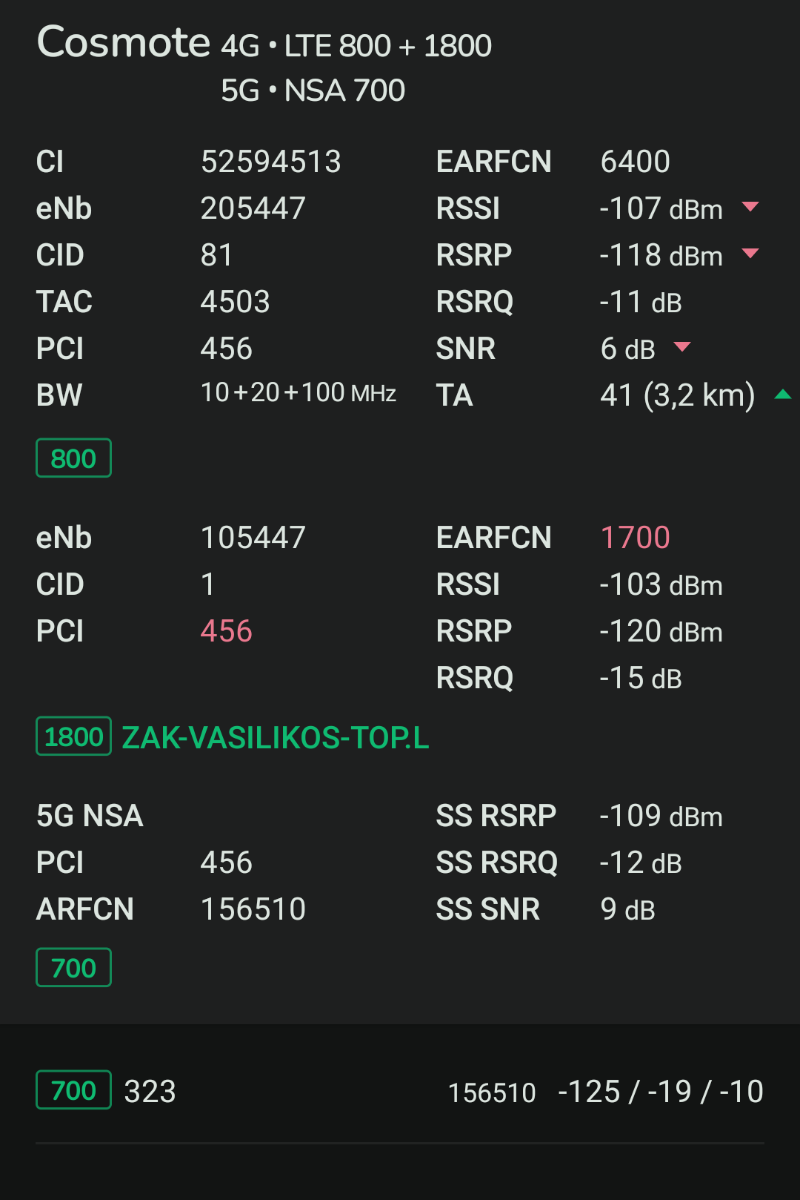This screenshot has width=800, height=1200.
Task: Tap the green TA up-trend arrow
Action: (x=783, y=395)
